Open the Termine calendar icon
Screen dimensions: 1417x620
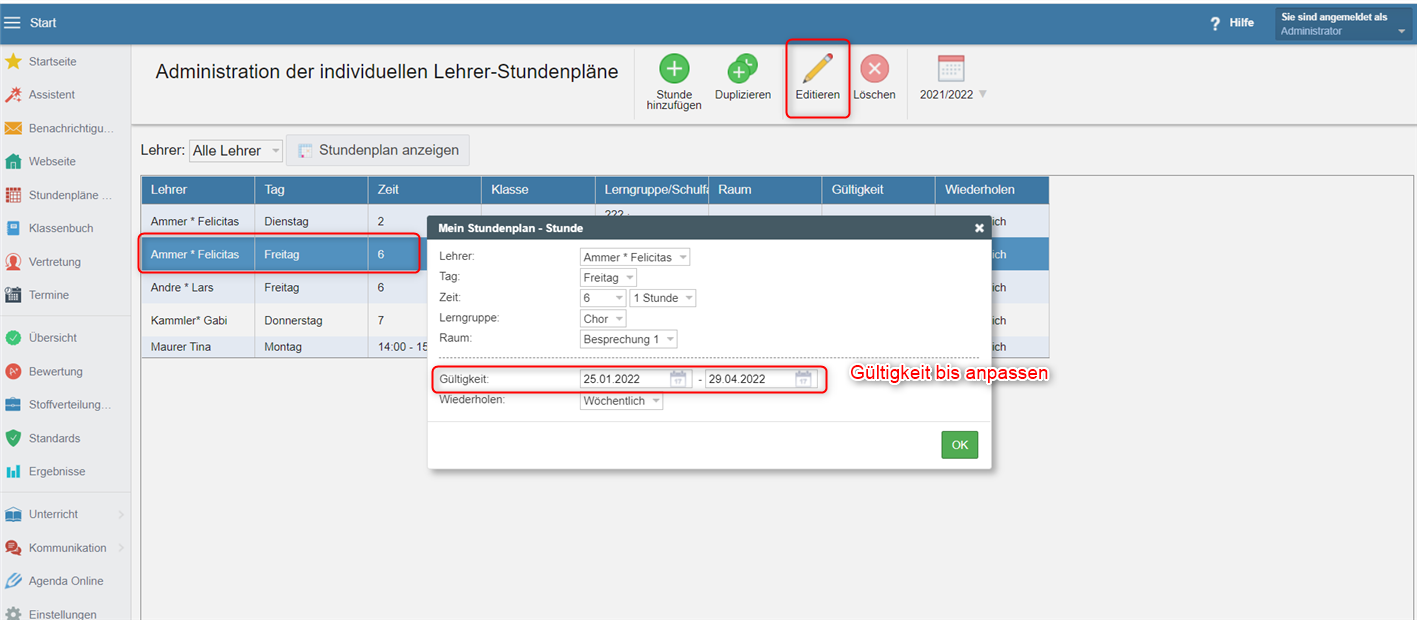point(13,295)
